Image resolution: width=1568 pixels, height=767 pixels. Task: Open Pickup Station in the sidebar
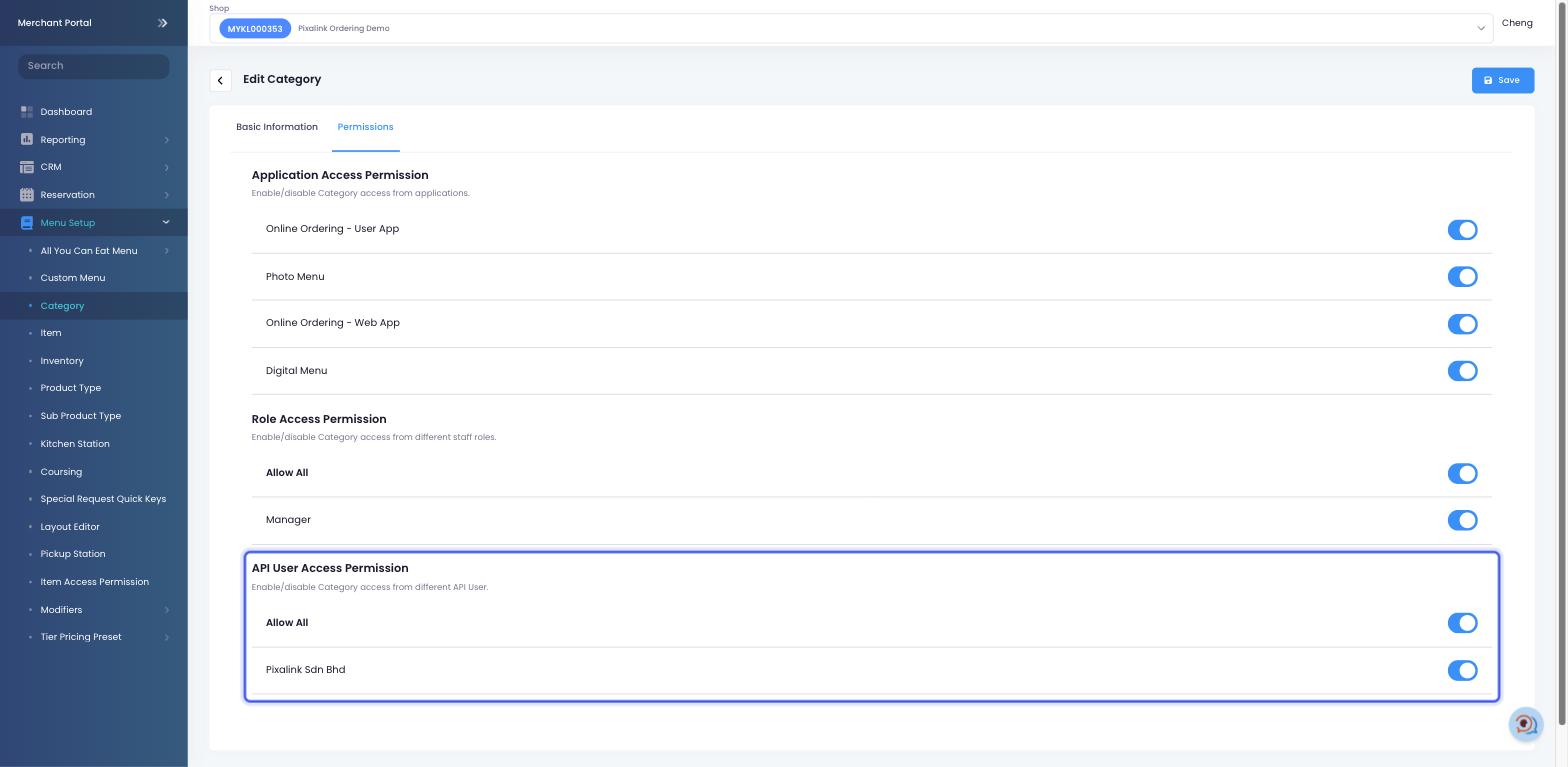[x=73, y=554]
